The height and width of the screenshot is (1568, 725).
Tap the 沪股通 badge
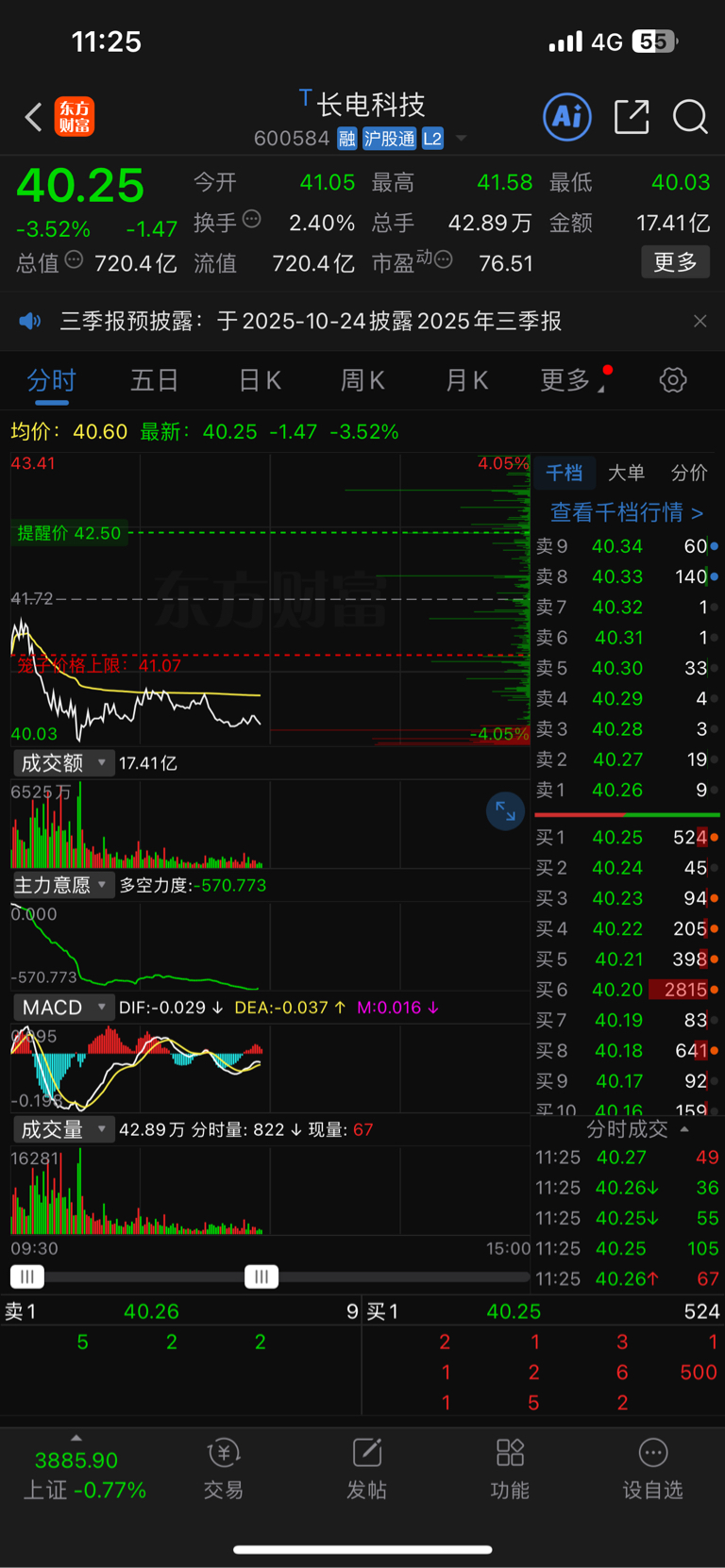click(x=389, y=139)
